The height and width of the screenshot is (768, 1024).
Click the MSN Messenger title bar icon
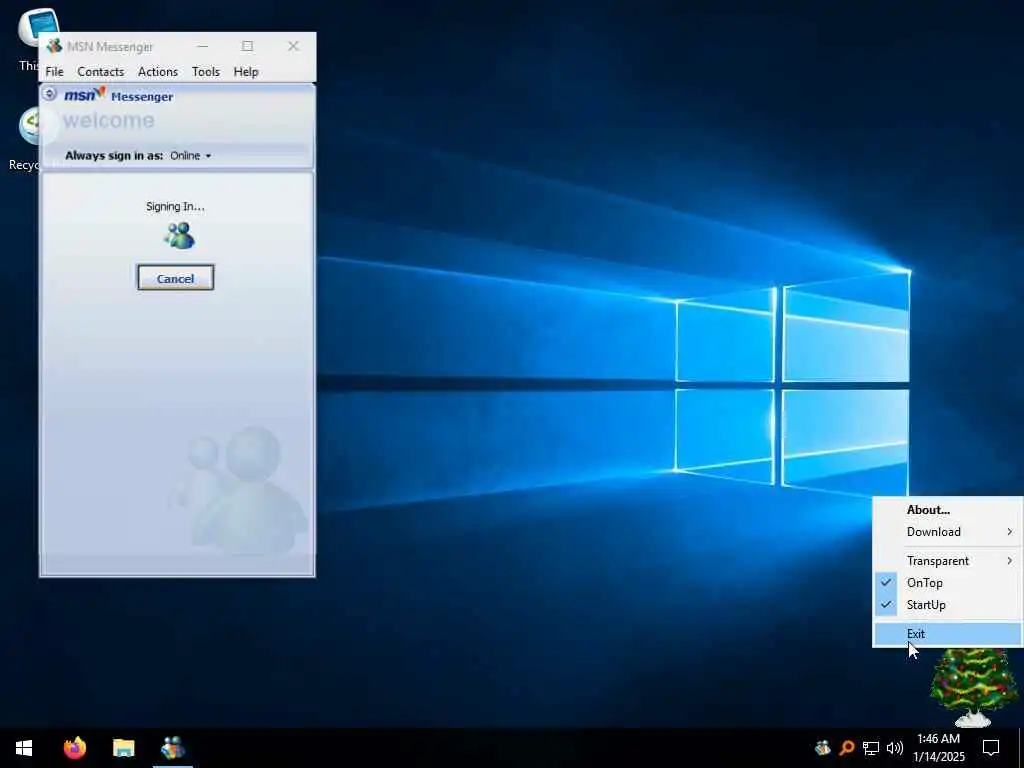click(54, 46)
